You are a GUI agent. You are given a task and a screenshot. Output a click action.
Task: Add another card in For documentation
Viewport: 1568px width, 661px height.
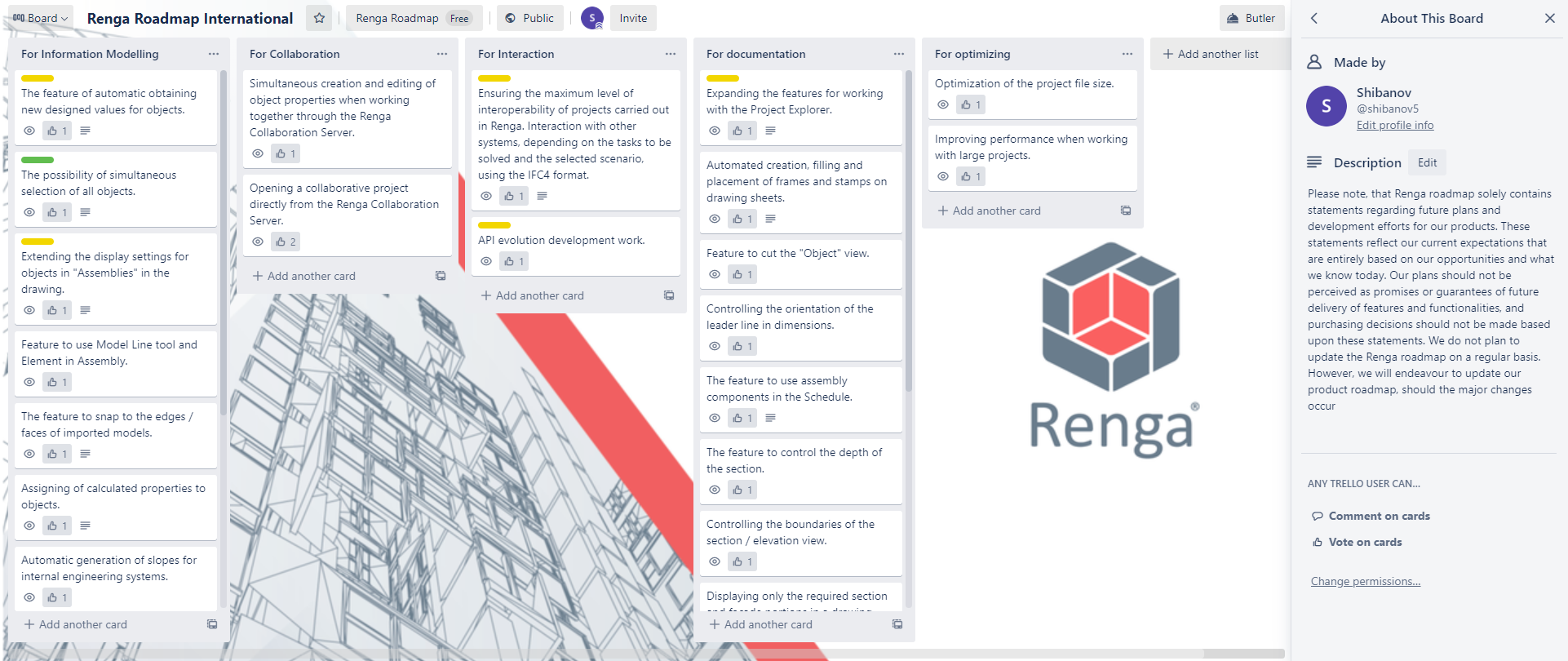(760, 624)
